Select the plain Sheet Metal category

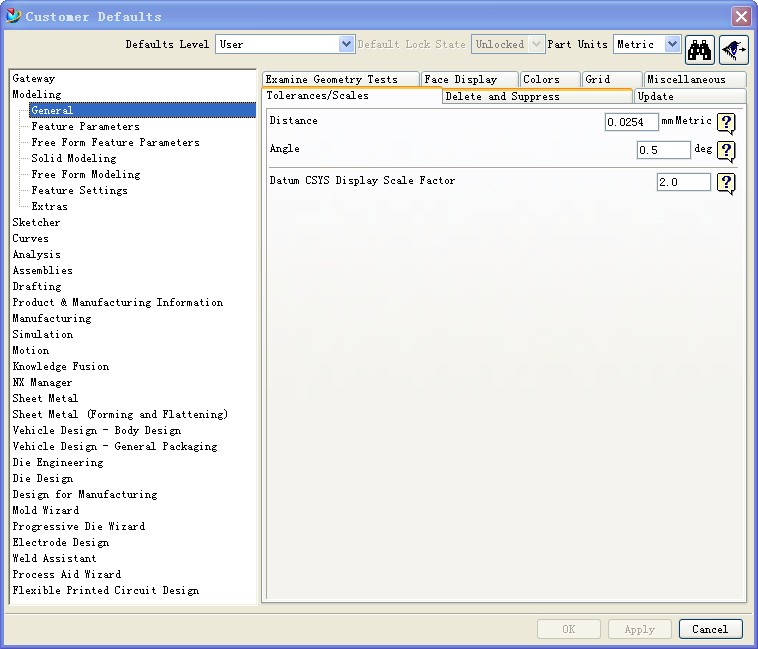point(45,398)
